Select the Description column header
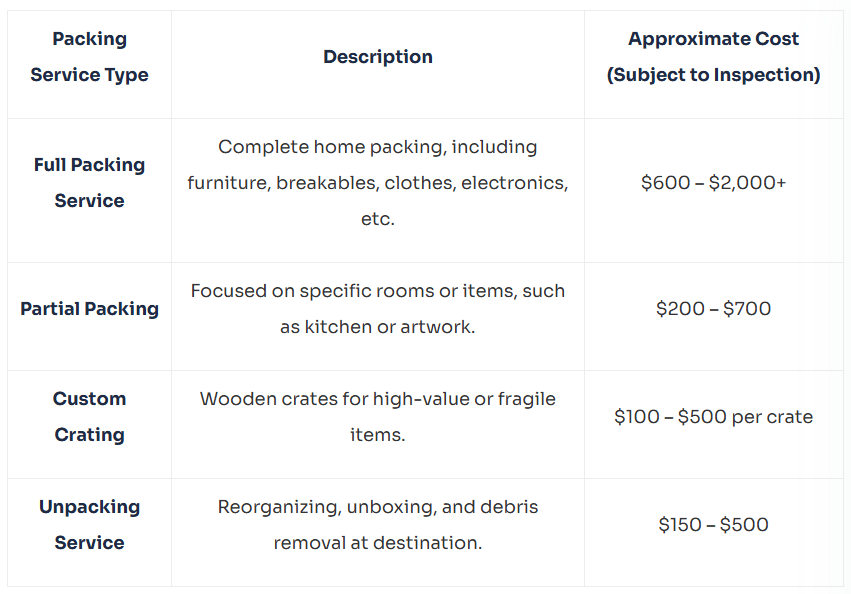 tap(378, 57)
